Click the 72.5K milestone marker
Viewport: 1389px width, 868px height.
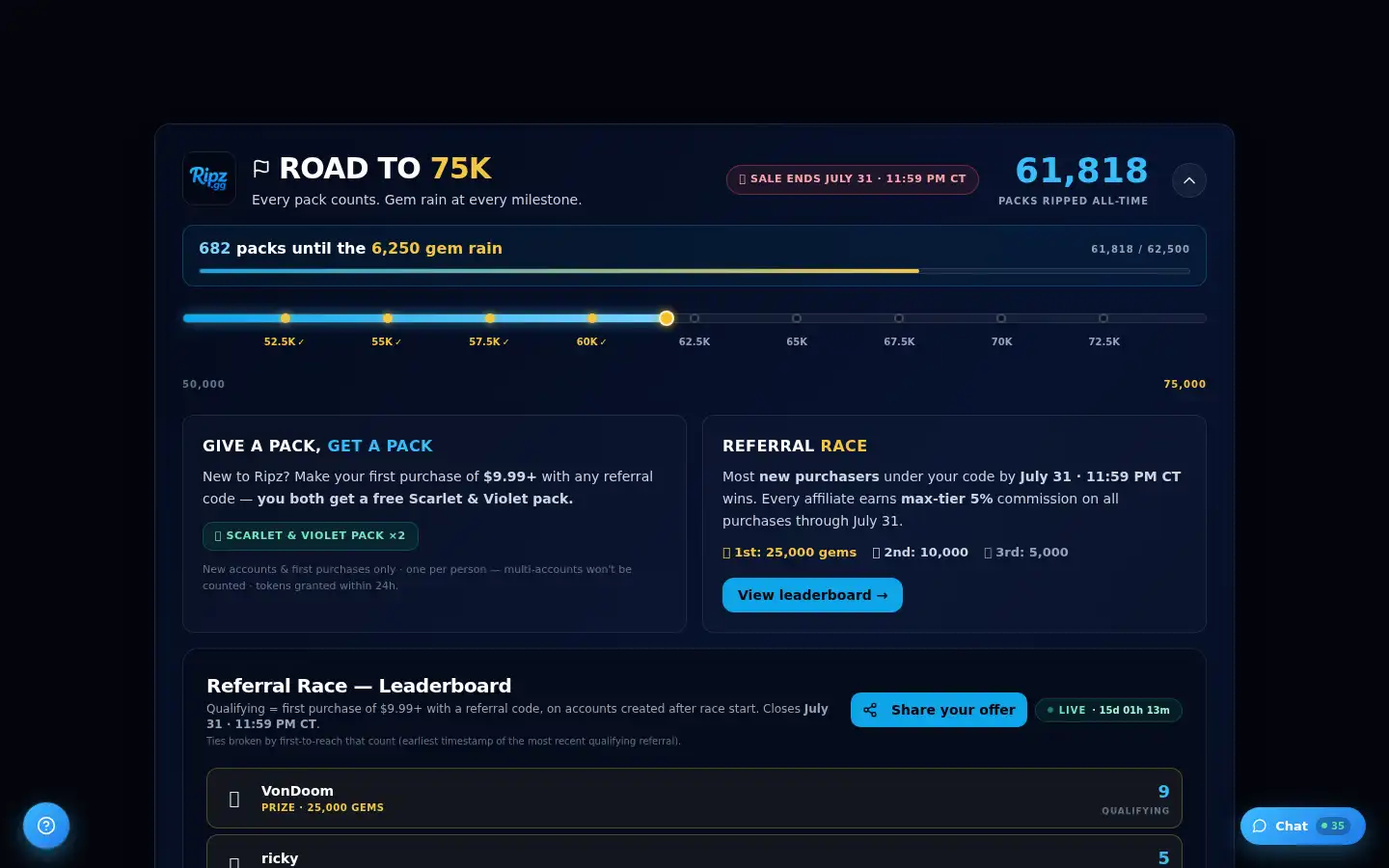coord(1103,318)
